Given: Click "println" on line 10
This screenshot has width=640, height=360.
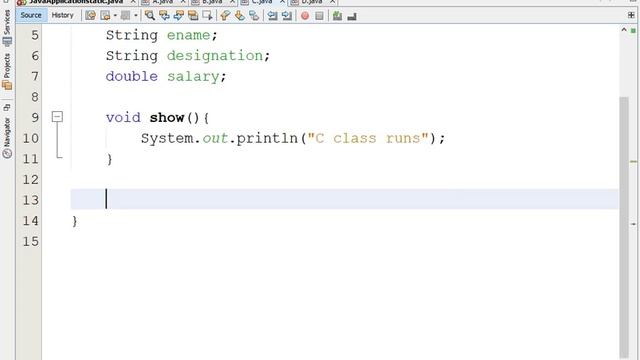Looking at the screenshot, I should coord(267,138).
